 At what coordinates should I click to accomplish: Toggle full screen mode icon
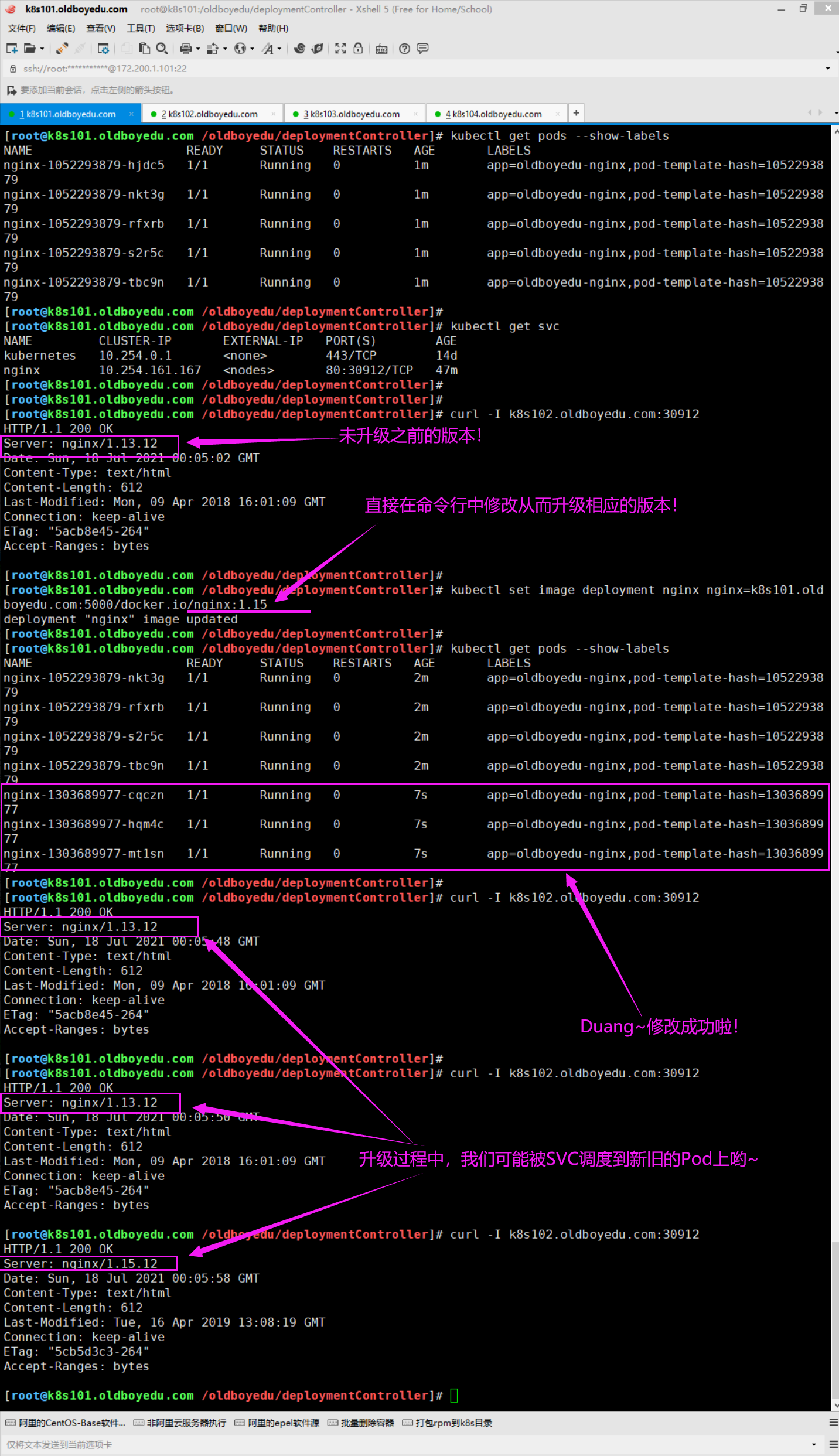point(340,49)
